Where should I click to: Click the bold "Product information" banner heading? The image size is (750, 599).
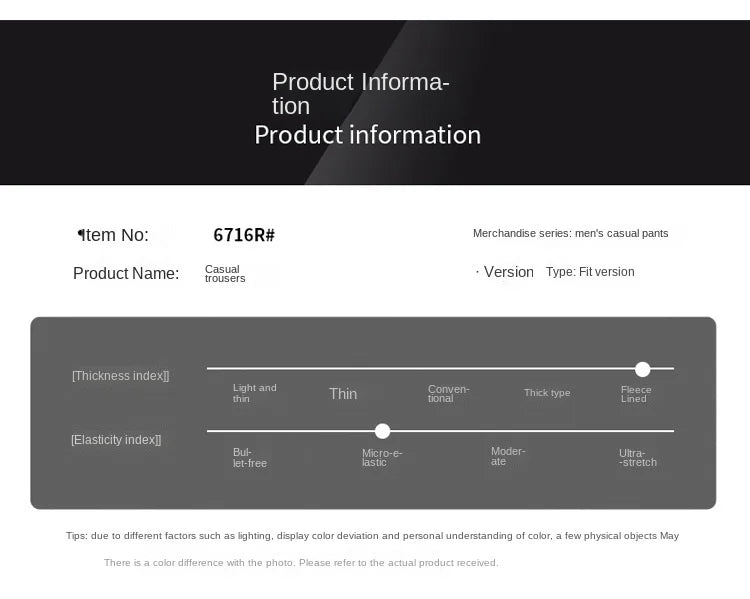coord(367,135)
